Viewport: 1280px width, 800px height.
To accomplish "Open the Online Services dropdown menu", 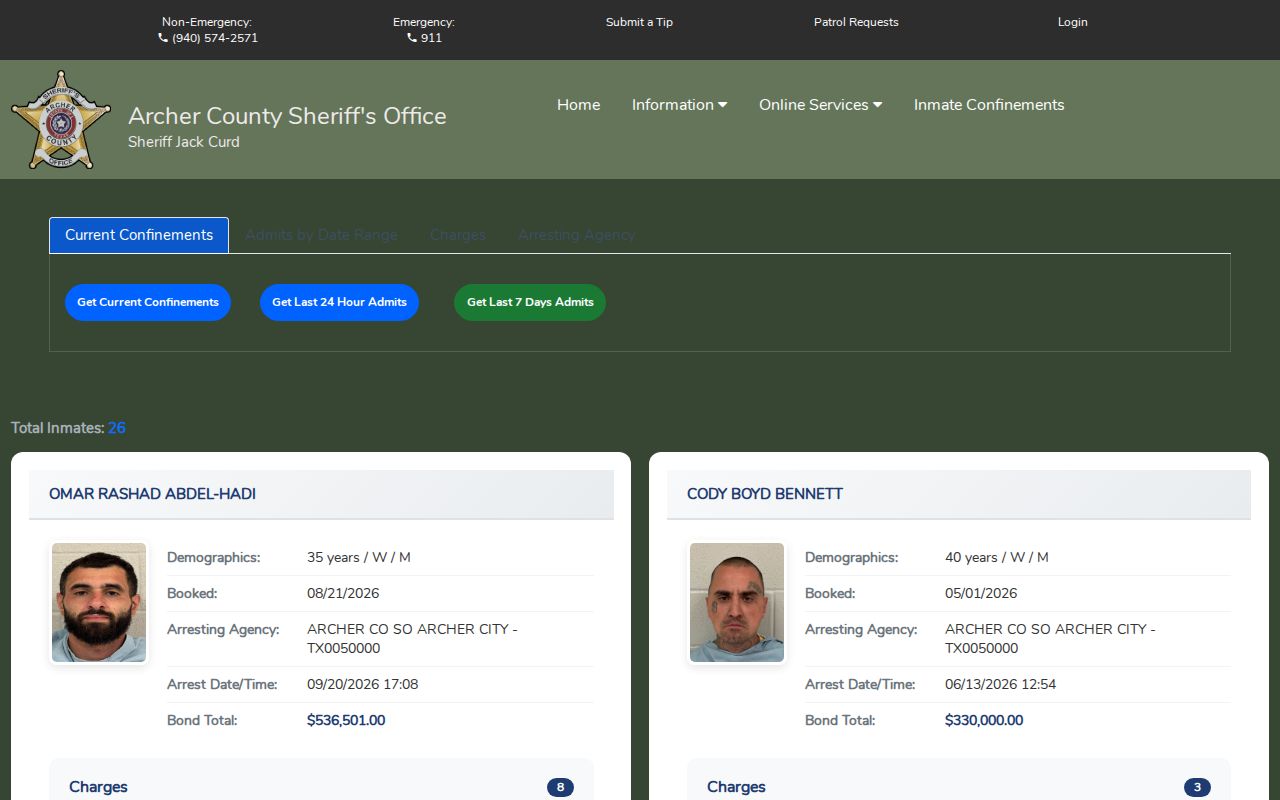I will tap(820, 105).
